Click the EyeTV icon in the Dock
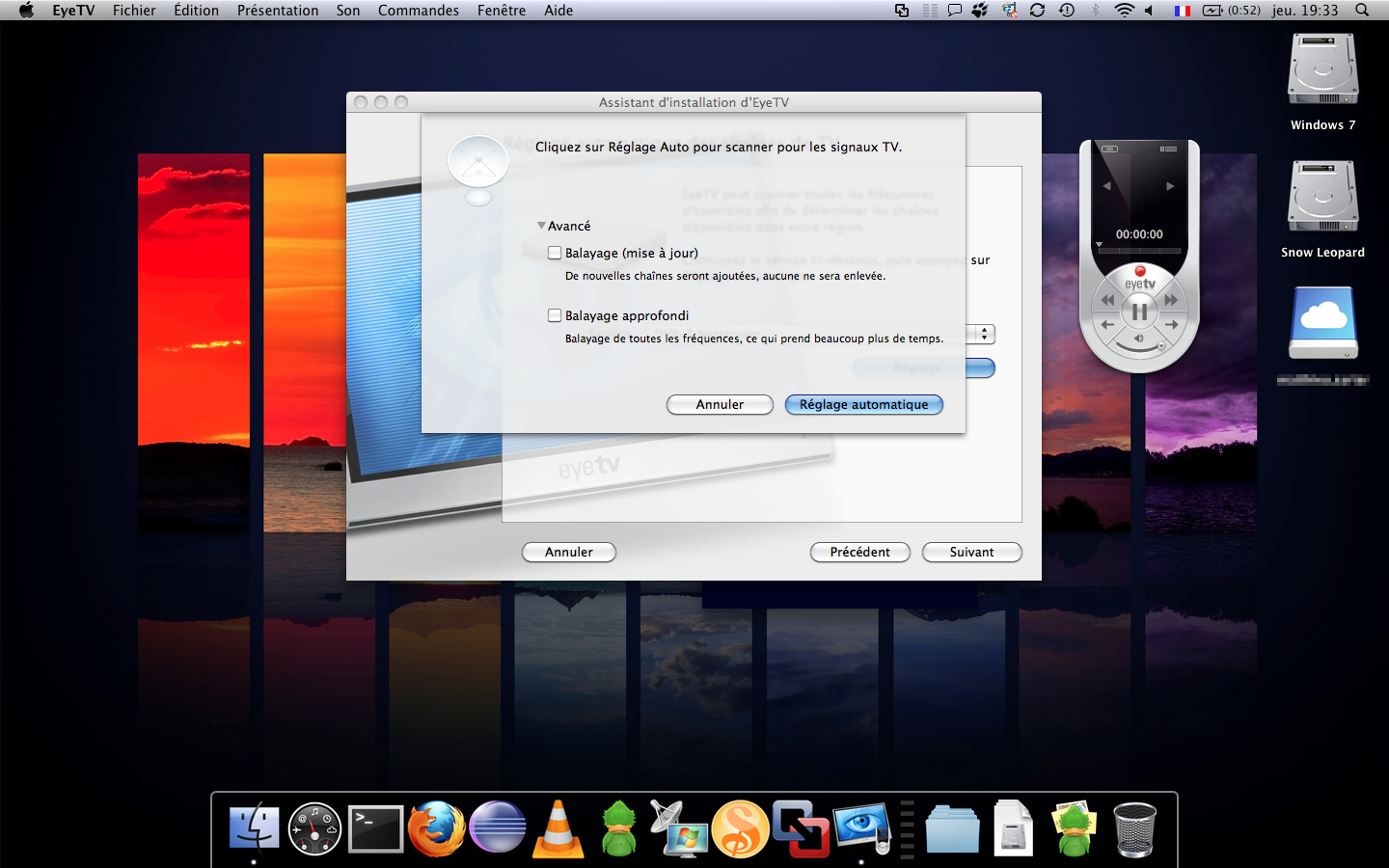 [x=861, y=828]
